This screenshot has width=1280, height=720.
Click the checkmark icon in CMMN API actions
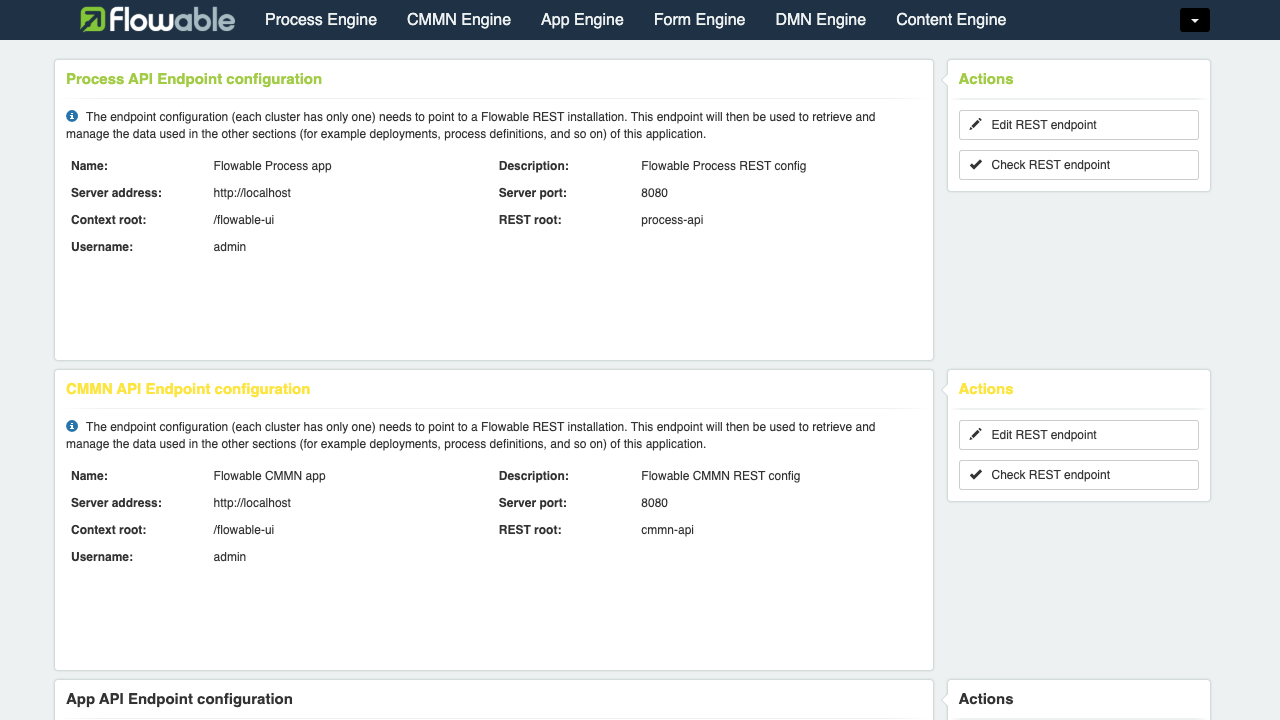[x=976, y=474]
